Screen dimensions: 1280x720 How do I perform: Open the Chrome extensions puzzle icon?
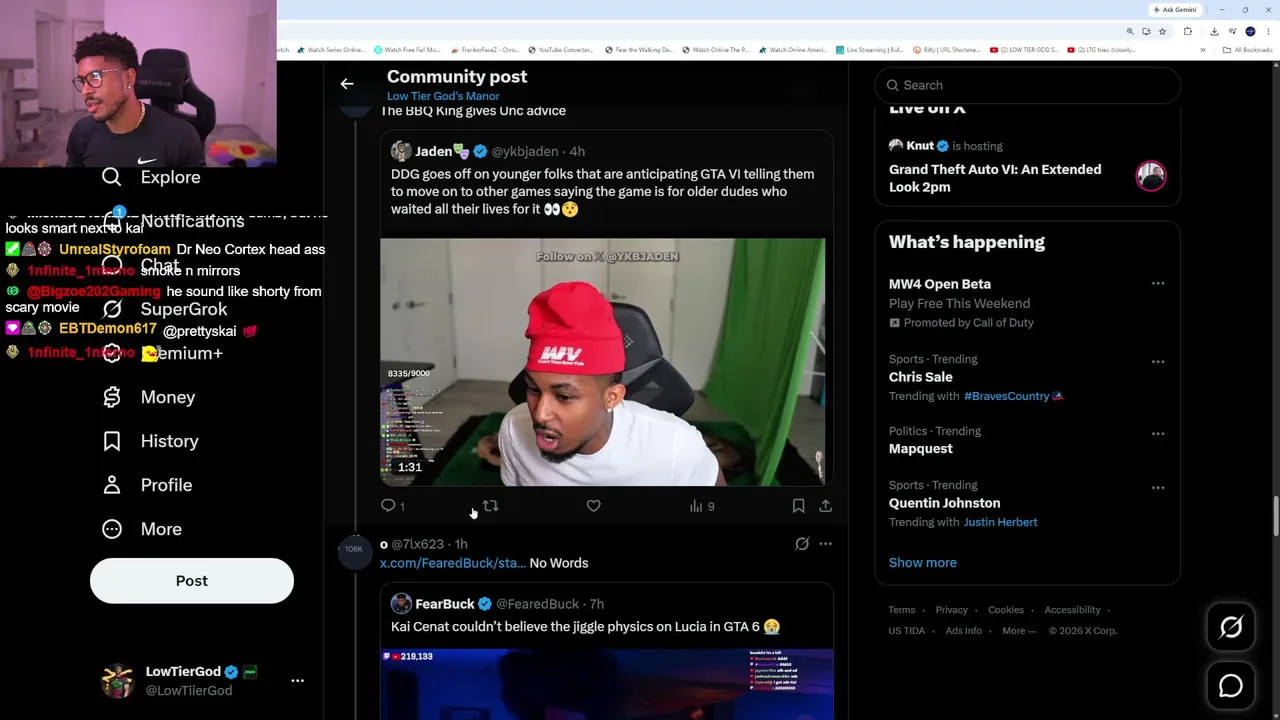point(1188,32)
